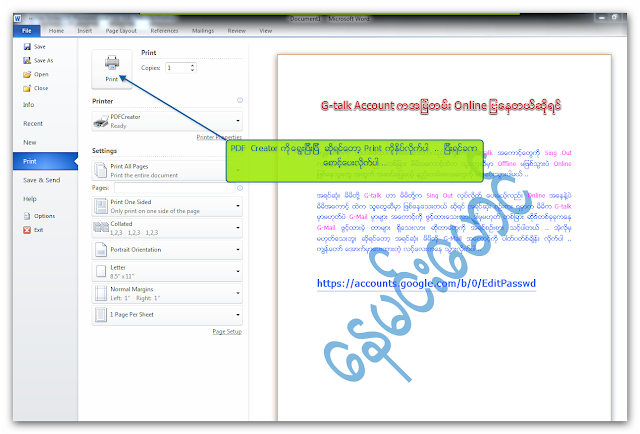The image size is (640, 434).
Task: Select Print in the backstage menu
Action: 45,161
